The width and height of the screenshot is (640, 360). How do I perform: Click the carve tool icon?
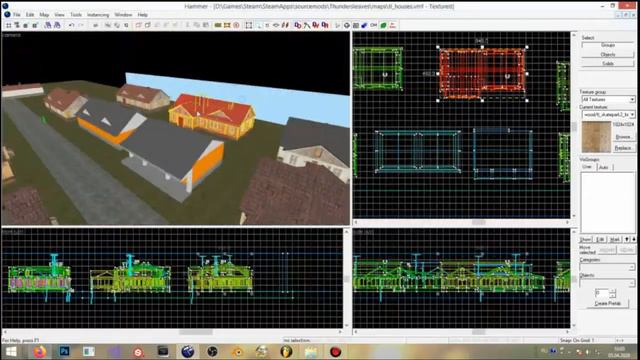[x=96, y=25]
